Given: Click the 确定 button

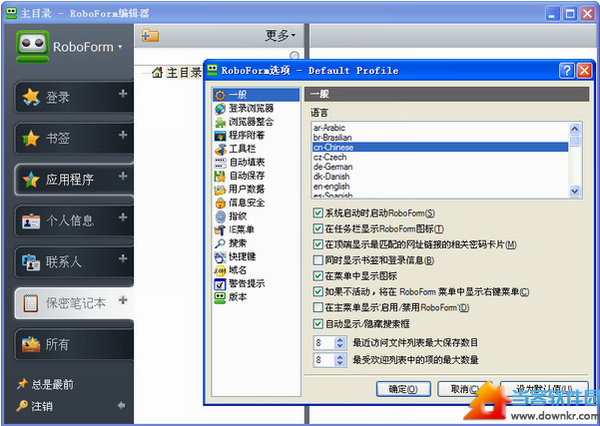Looking at the screenshot, I should 403,389.
